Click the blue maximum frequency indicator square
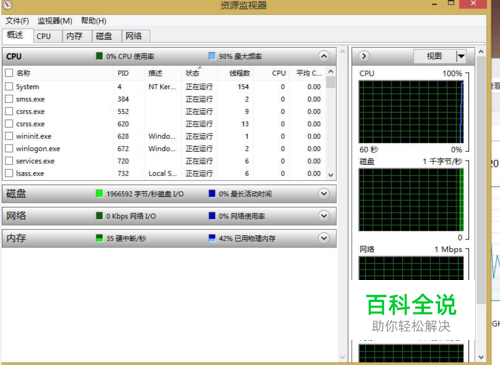Image resolution: width=500 pixels, height=365 pixels. (x=212, y=56)
